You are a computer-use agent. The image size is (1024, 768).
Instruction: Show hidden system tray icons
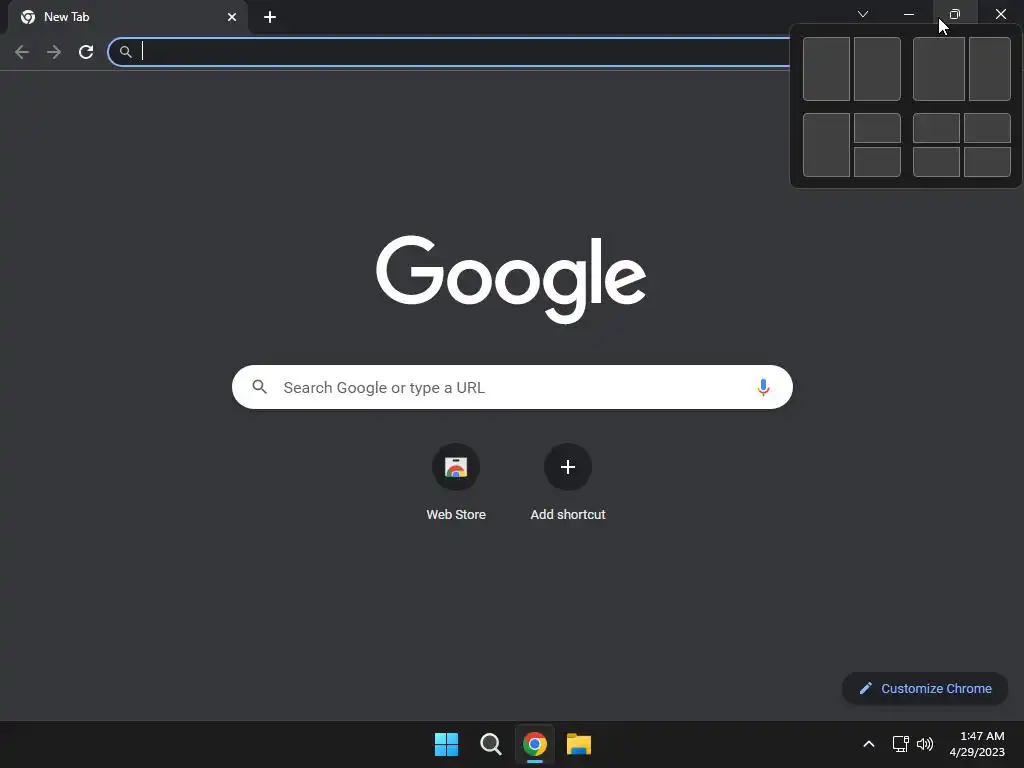pyautogui.click(x=869, y=744)
